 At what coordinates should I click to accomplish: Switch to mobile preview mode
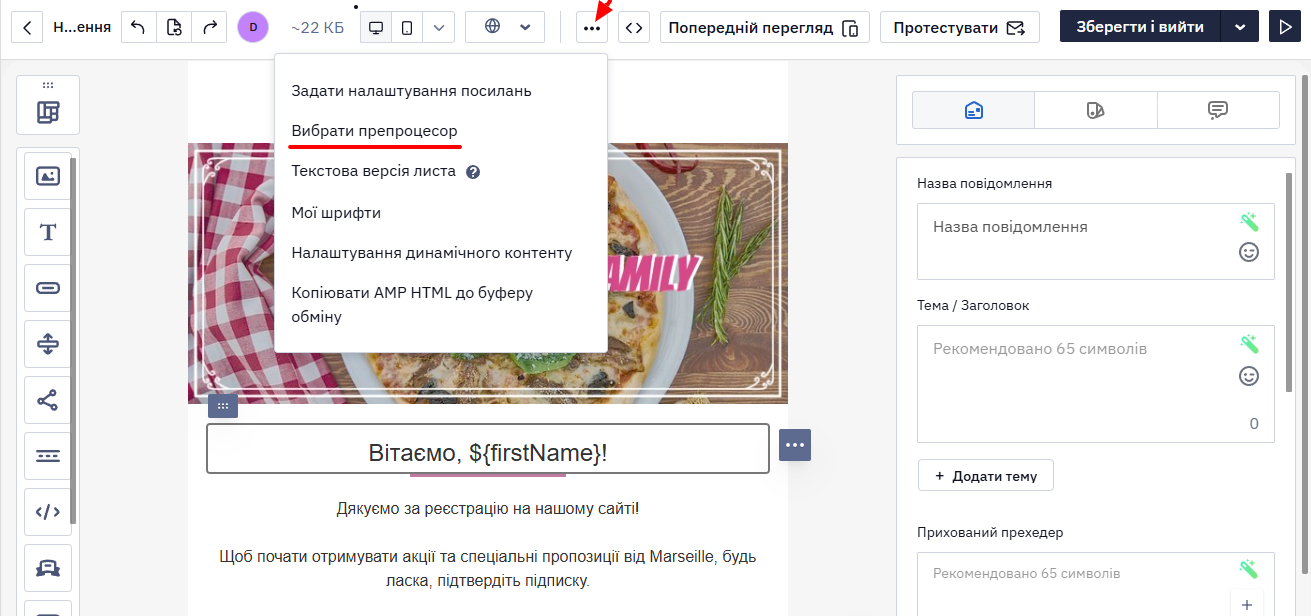407,27
